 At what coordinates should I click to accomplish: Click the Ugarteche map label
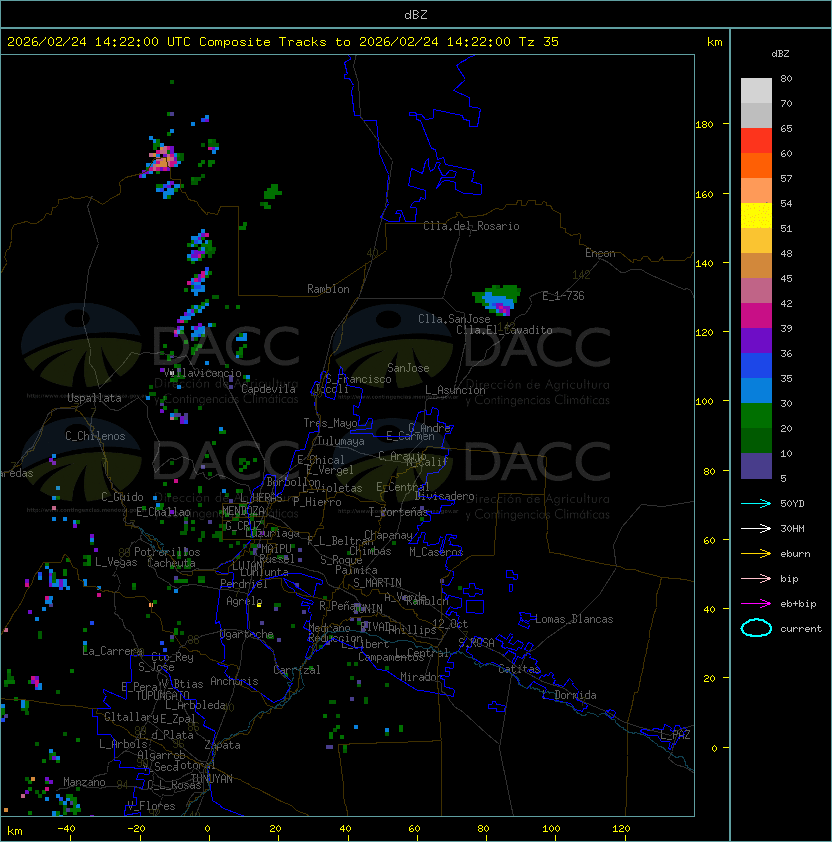coord(247,634)
